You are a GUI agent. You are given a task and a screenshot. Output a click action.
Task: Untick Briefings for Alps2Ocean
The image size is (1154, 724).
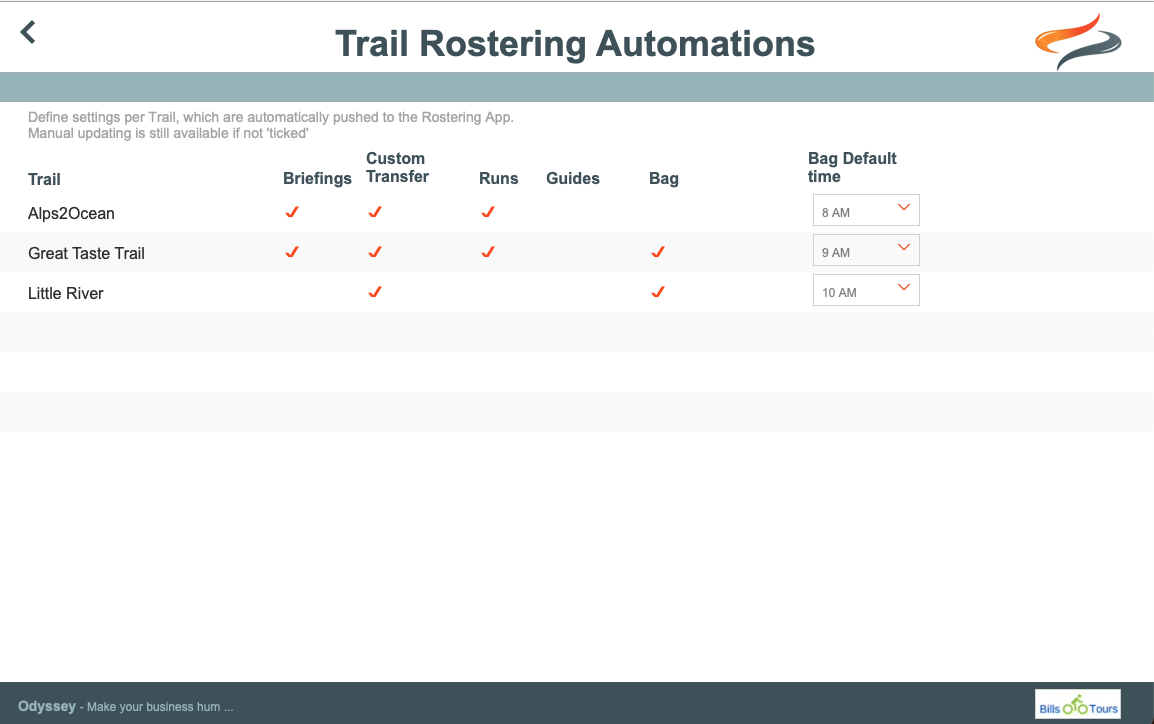point(291,212)
